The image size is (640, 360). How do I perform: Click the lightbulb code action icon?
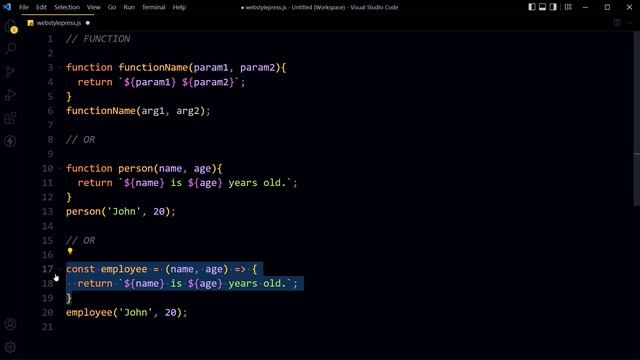point(70,251)
